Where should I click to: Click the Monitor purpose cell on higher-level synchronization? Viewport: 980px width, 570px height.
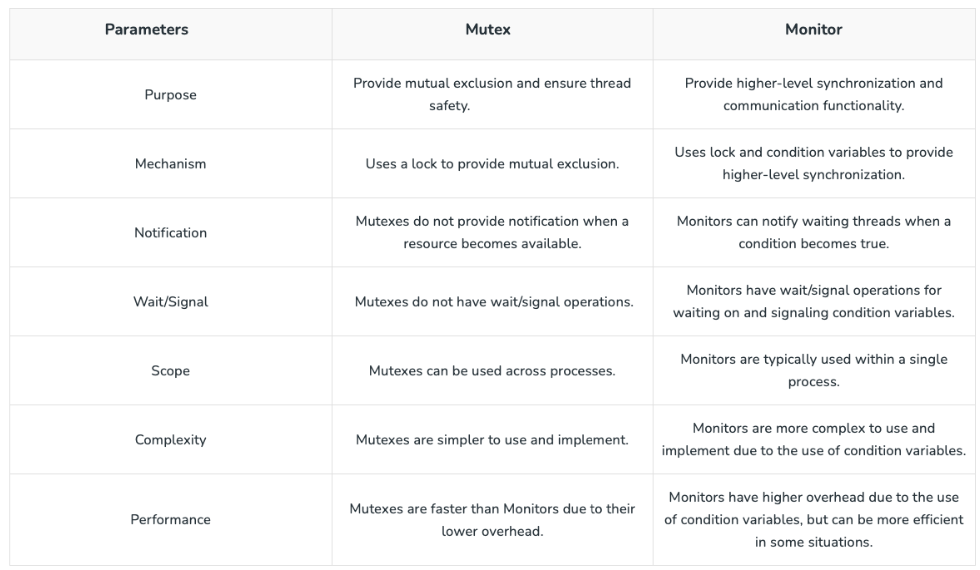click(x=814, y=94)
